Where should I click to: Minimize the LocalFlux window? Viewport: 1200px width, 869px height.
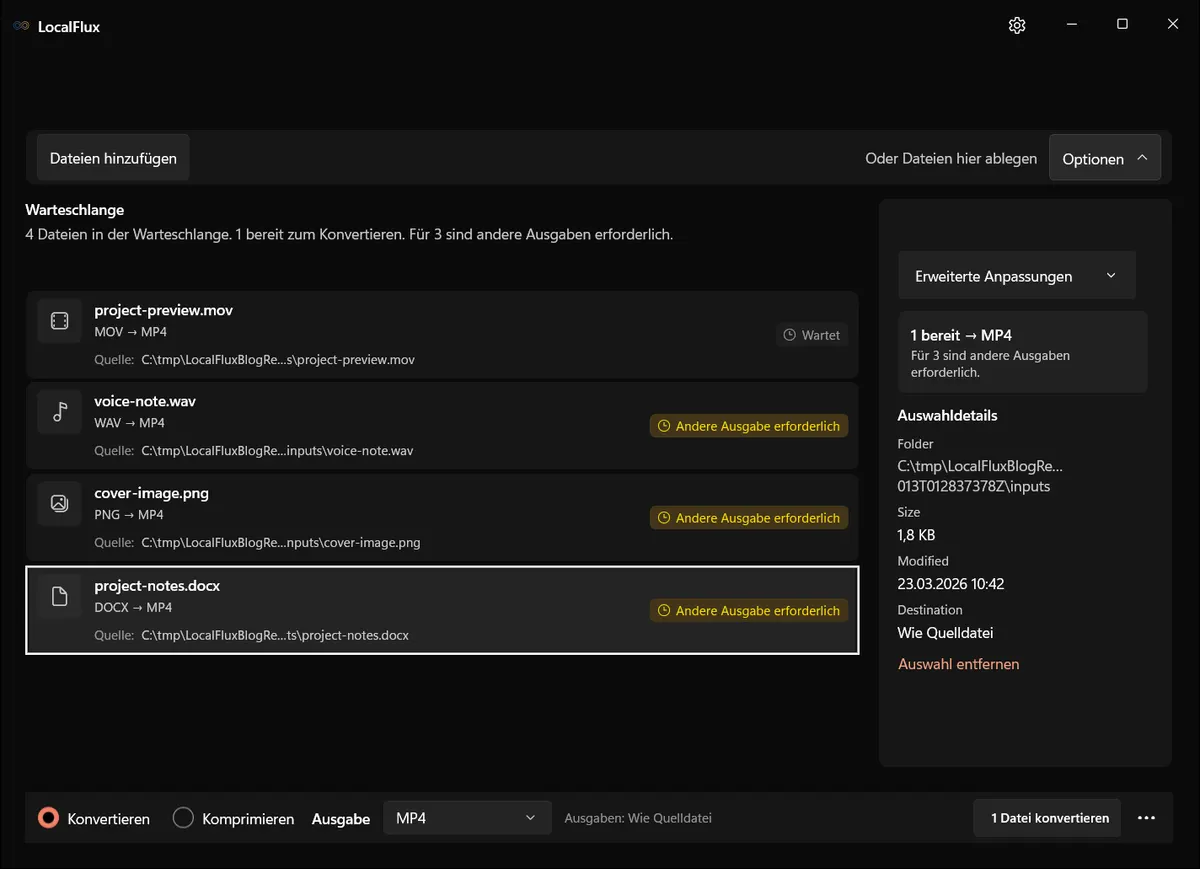pos(1072,25)
